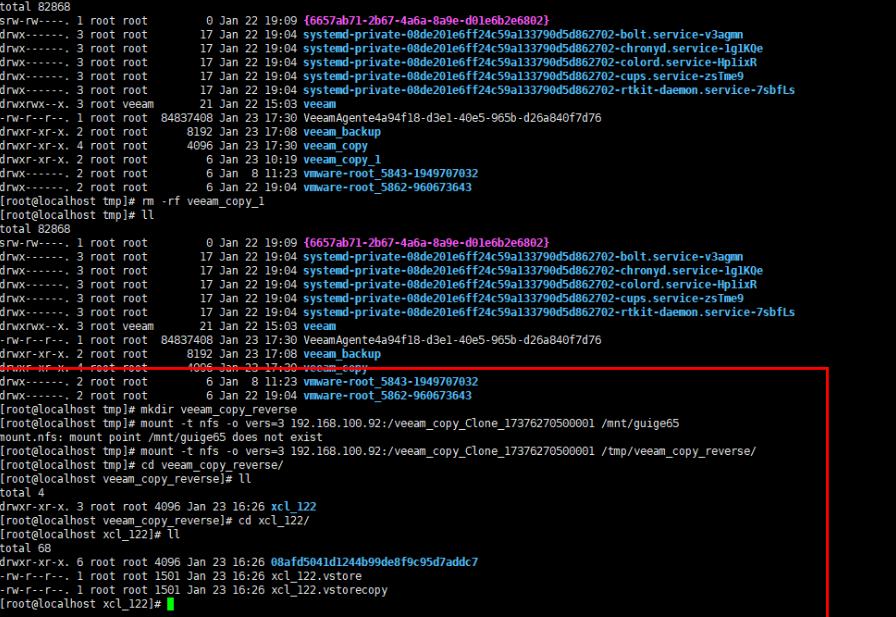This screenshot has height=617, width=896.
Task: Click the vmware-root_5843-1949707032 entry inside red box
Action: tap(390, 381)
